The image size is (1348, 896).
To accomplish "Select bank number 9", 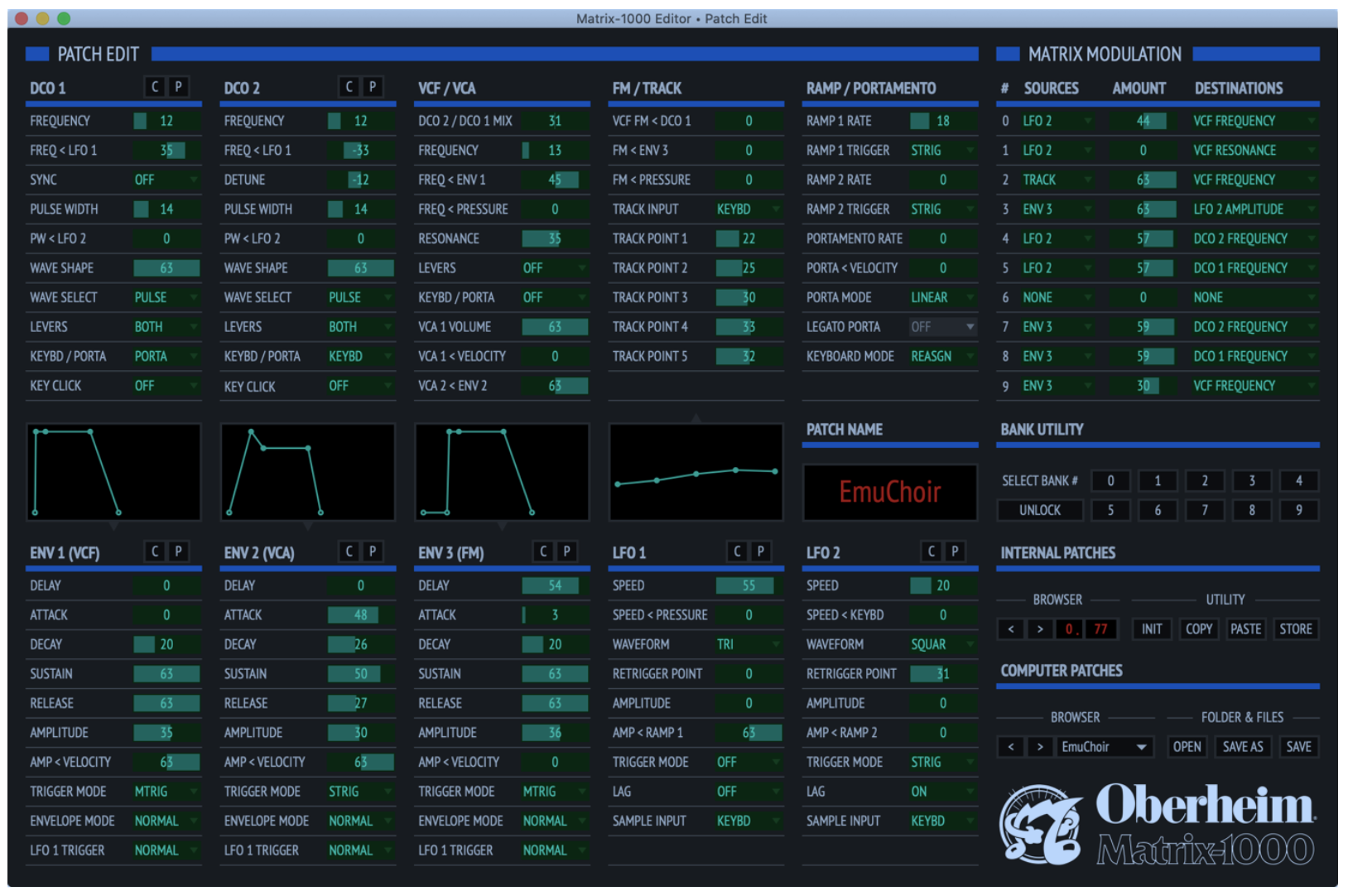I will pos(1298,510).
